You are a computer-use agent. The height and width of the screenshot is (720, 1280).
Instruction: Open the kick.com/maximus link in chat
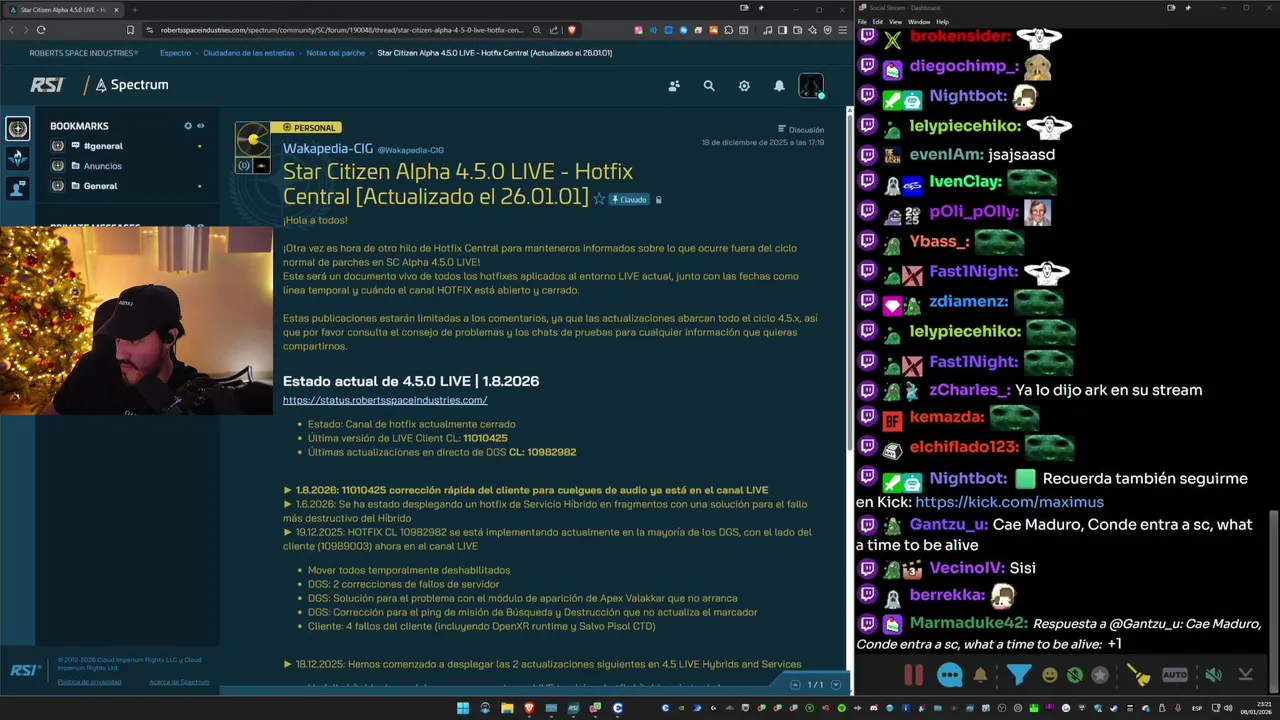[1009, 502]
